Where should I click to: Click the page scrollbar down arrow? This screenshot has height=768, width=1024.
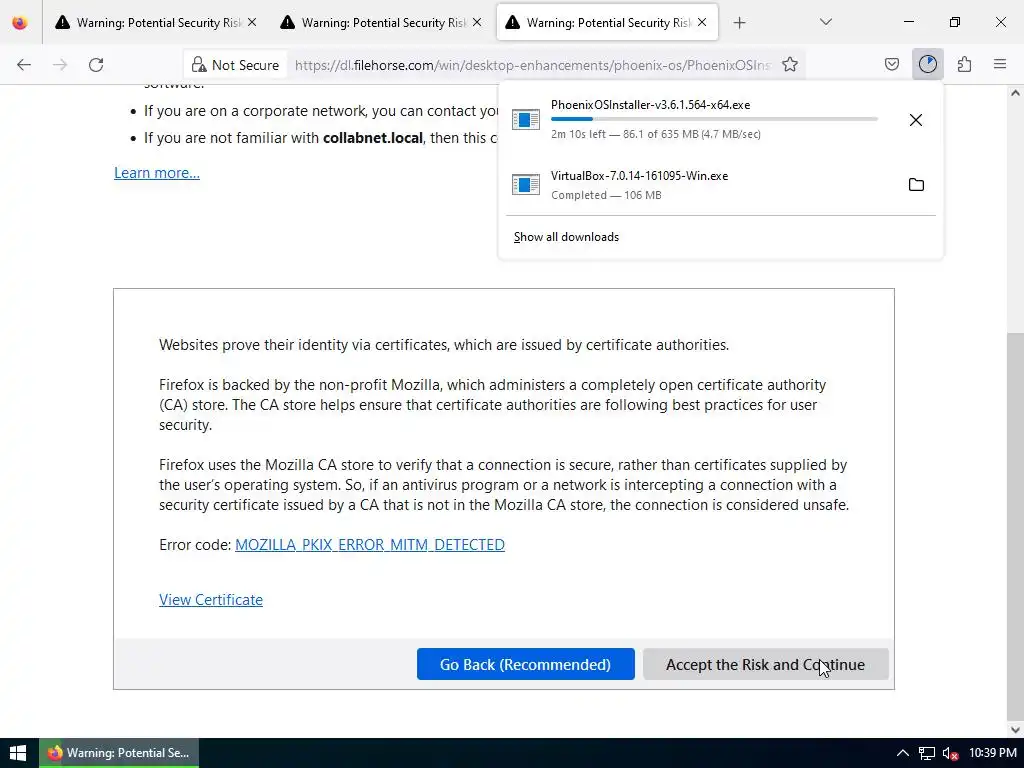(1015, 729)
